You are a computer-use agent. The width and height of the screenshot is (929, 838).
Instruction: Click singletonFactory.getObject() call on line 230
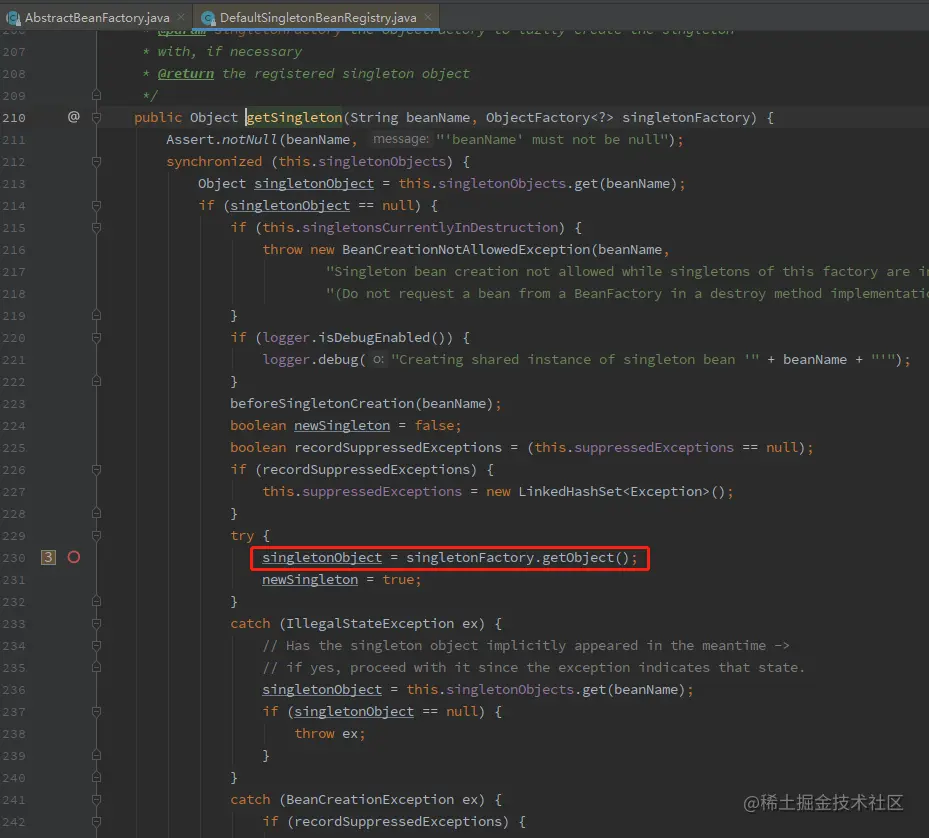[517, 558]
